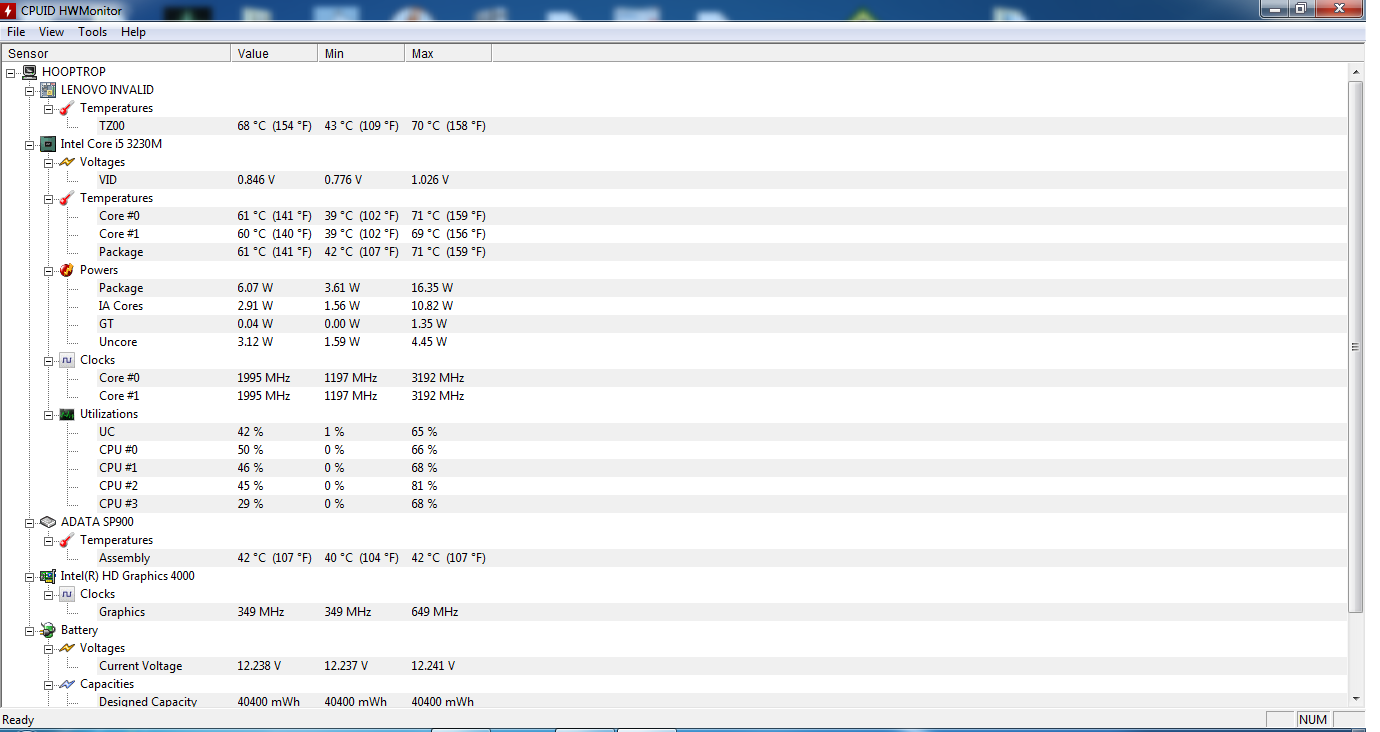
Task: Select the Core #0 temperature row
Action: [x=119, y=216]
